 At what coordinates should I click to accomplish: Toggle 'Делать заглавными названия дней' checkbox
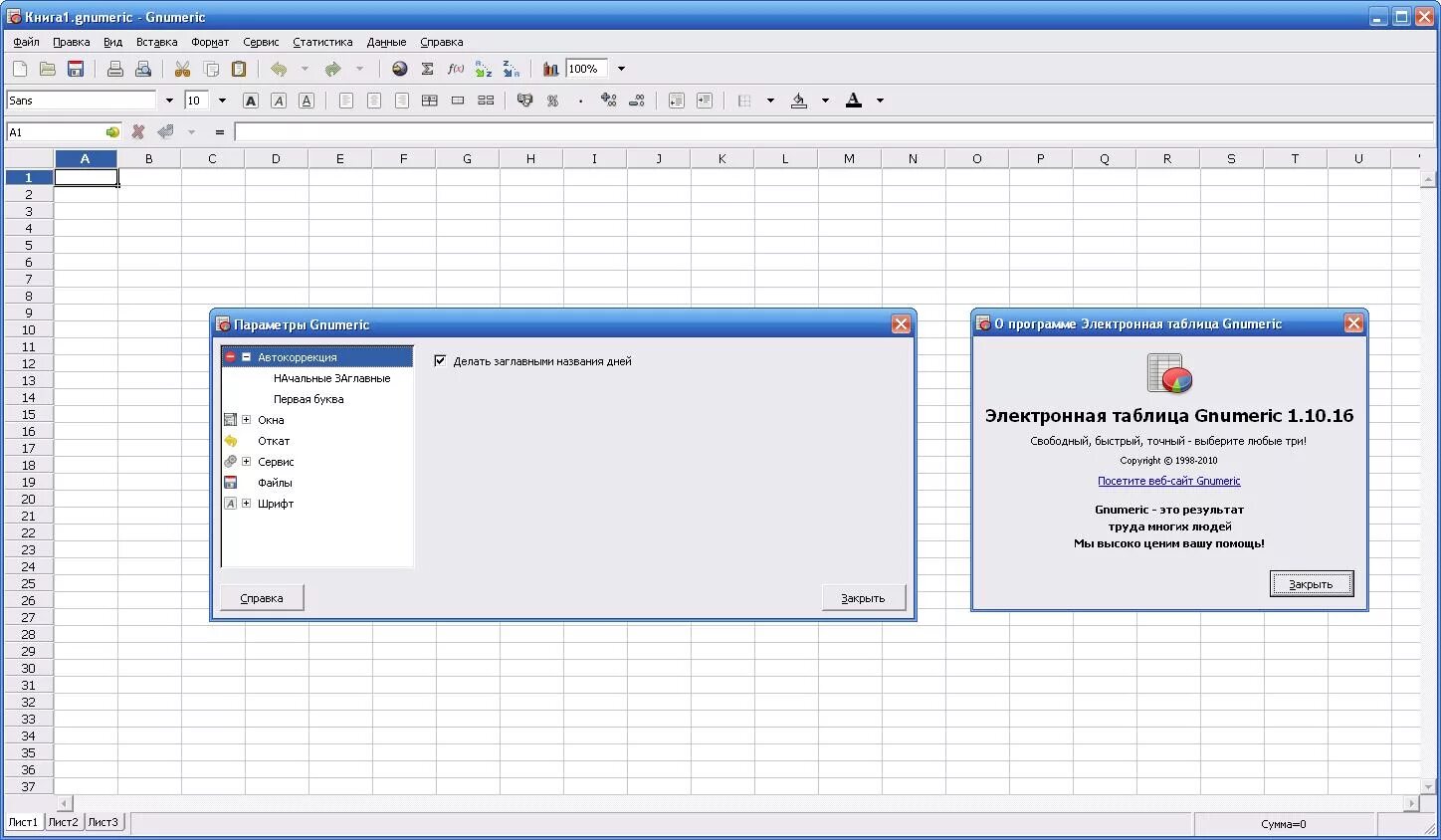pos(440,360)
